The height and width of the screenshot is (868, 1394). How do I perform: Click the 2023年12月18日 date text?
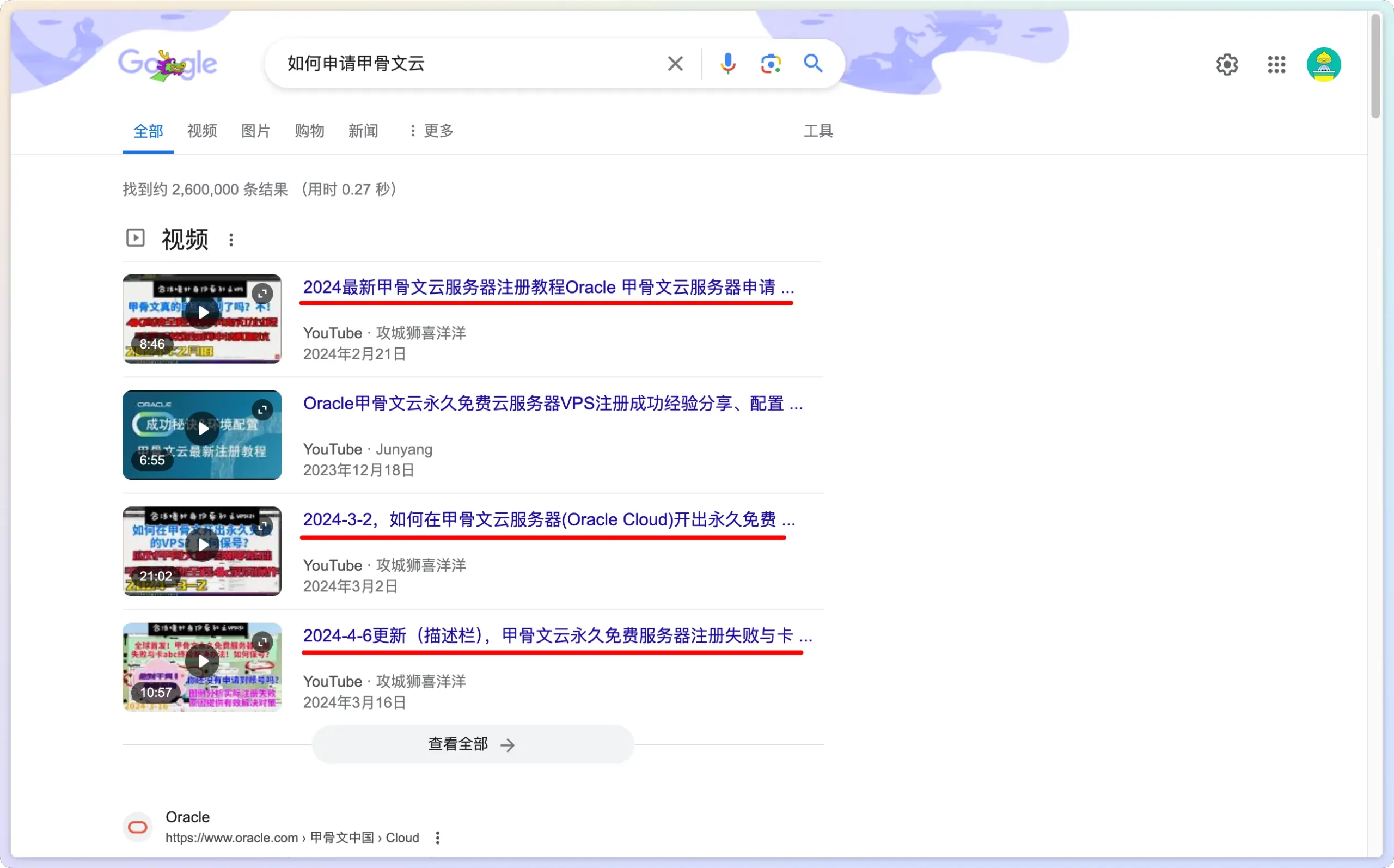(x=359, y=470)
